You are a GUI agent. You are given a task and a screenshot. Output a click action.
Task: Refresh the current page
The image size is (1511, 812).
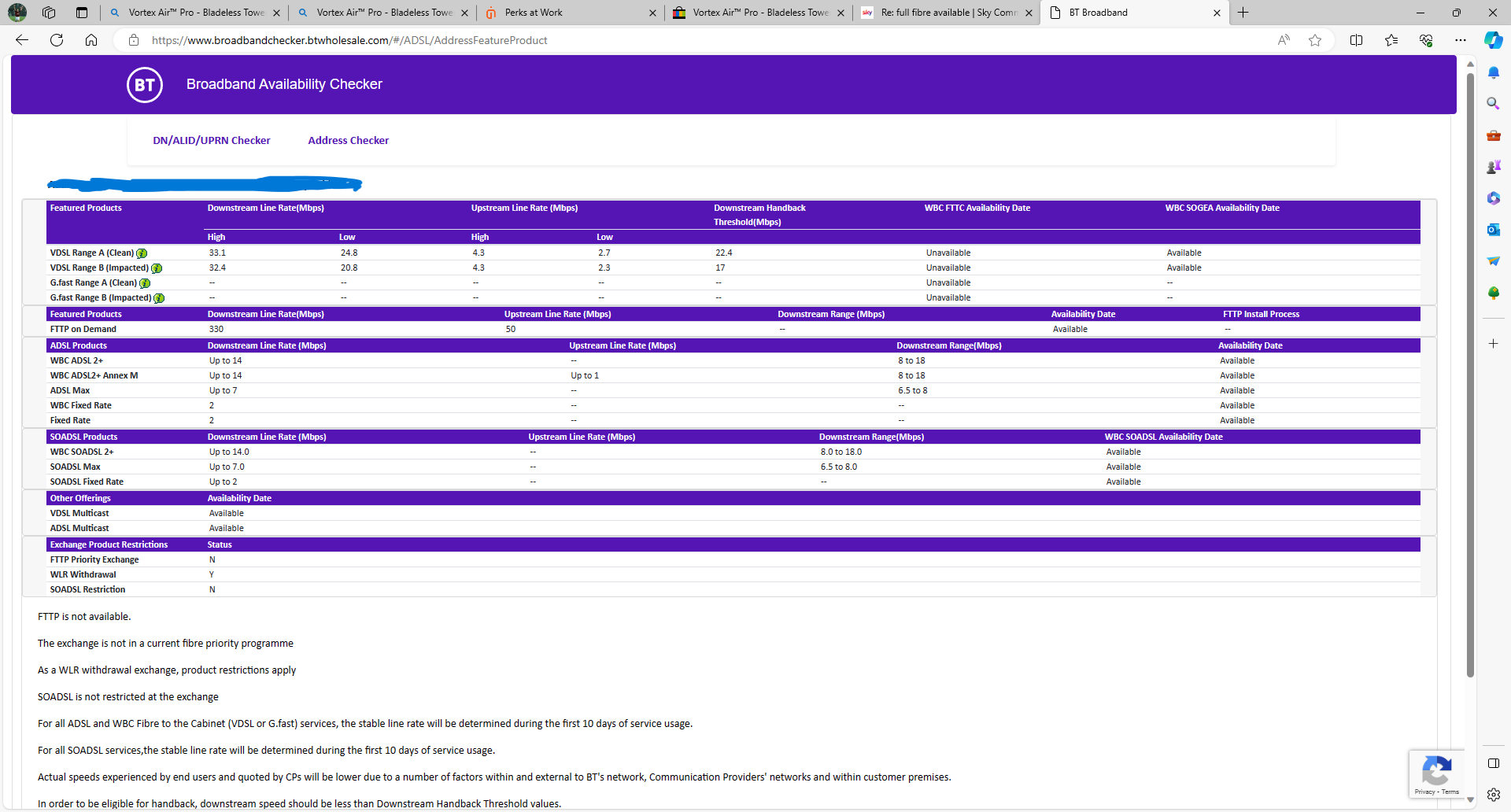[57, 40]
